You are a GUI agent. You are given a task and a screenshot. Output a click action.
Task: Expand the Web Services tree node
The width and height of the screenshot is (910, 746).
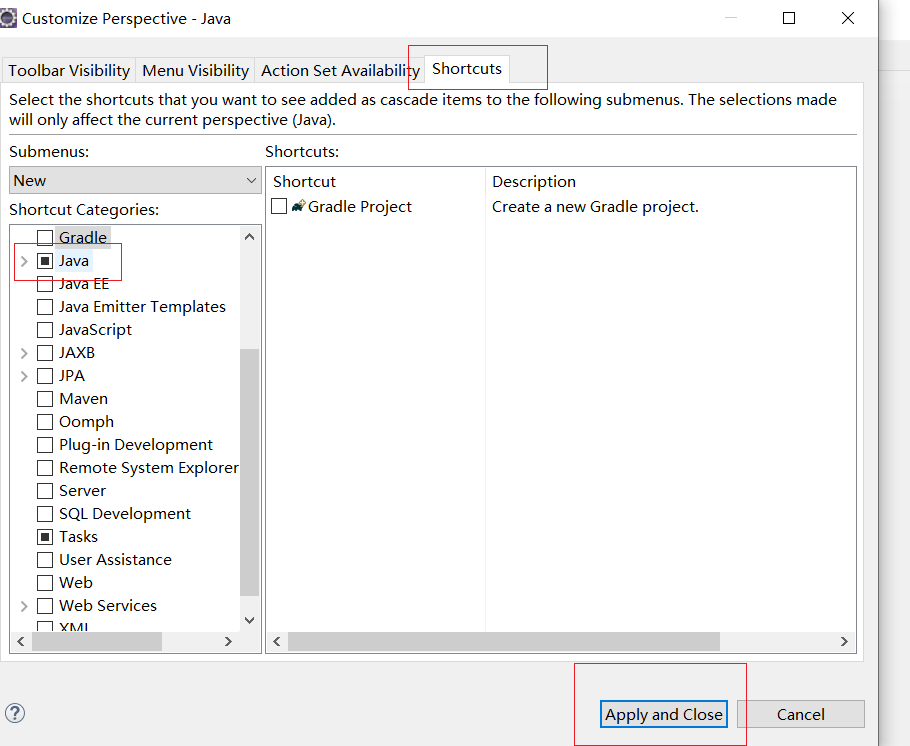coord(24,606)
